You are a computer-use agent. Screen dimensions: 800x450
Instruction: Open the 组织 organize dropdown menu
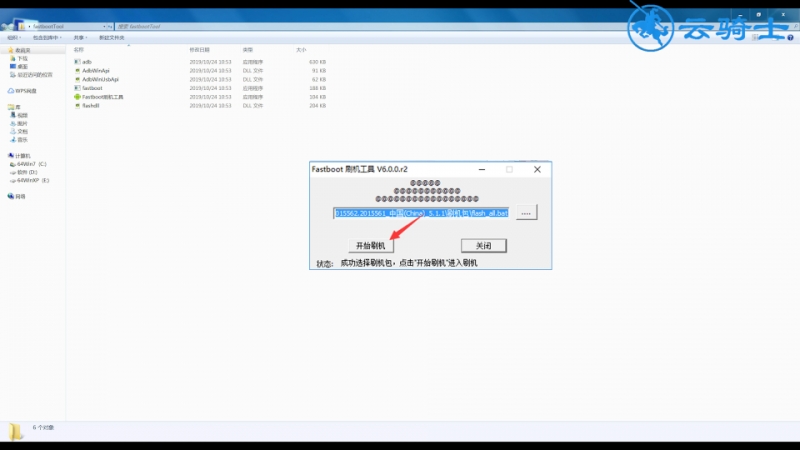(14, 38)
